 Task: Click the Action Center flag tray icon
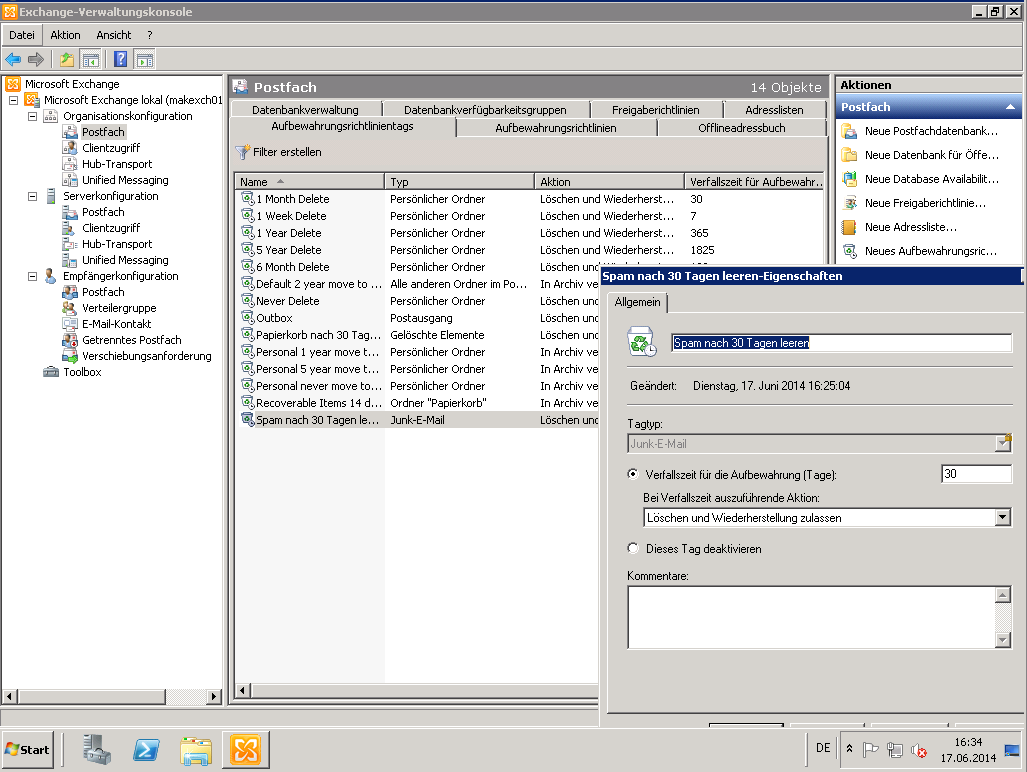pos(870,750)
